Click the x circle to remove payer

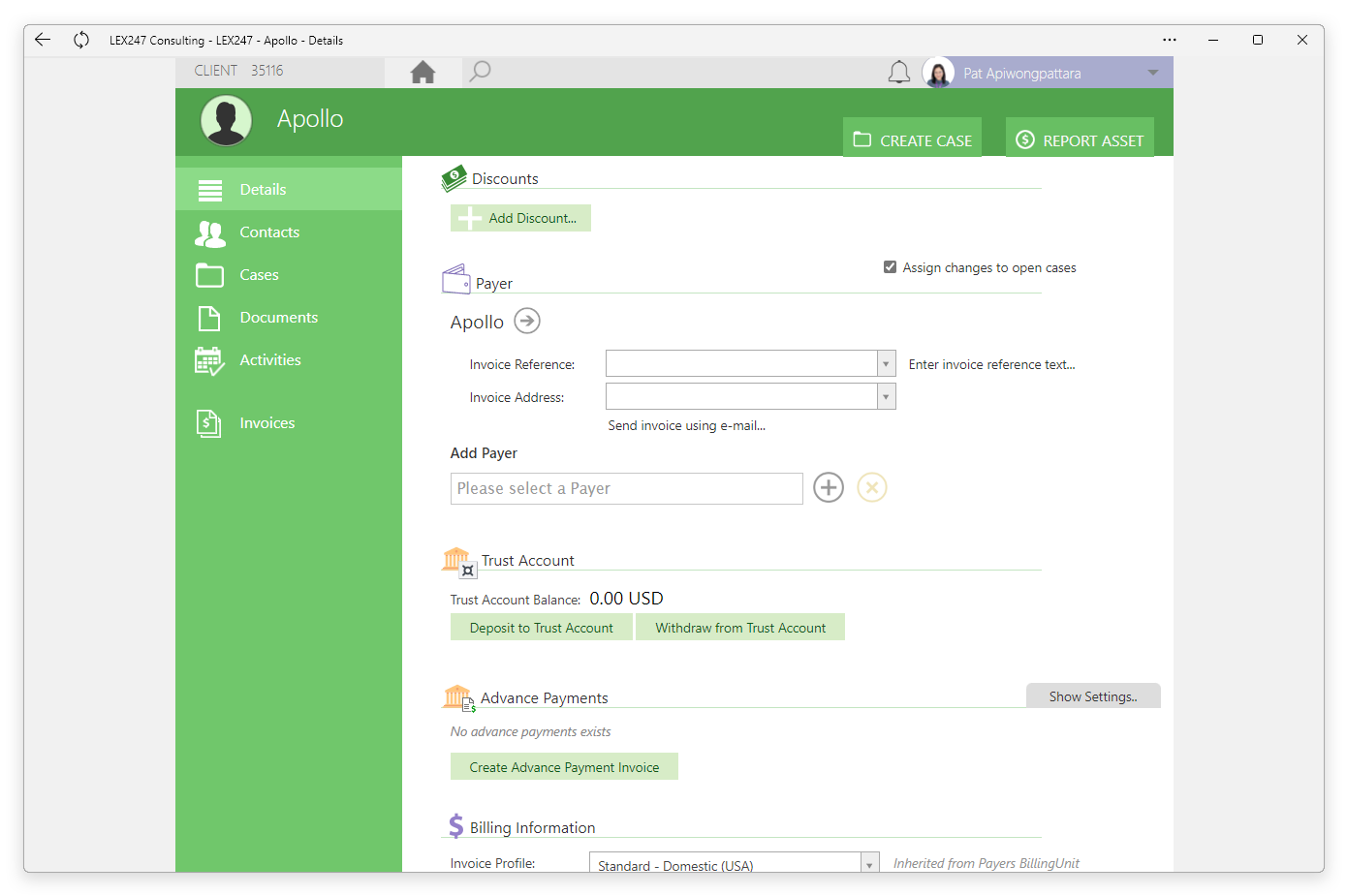872,487
